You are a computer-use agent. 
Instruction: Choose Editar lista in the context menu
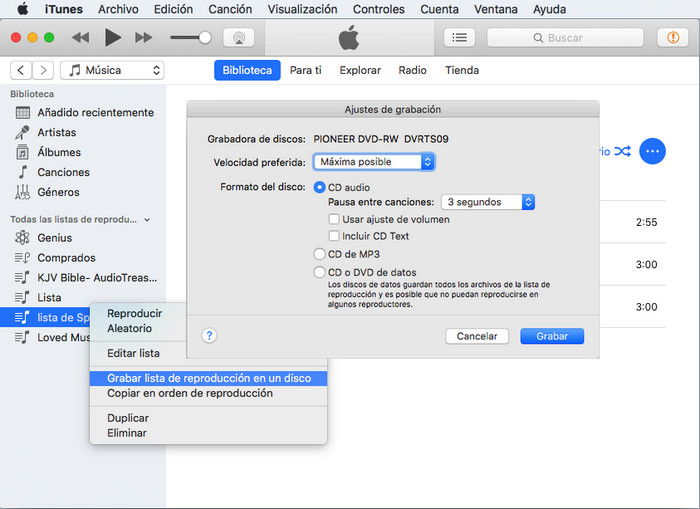click(x=133, y=353)
